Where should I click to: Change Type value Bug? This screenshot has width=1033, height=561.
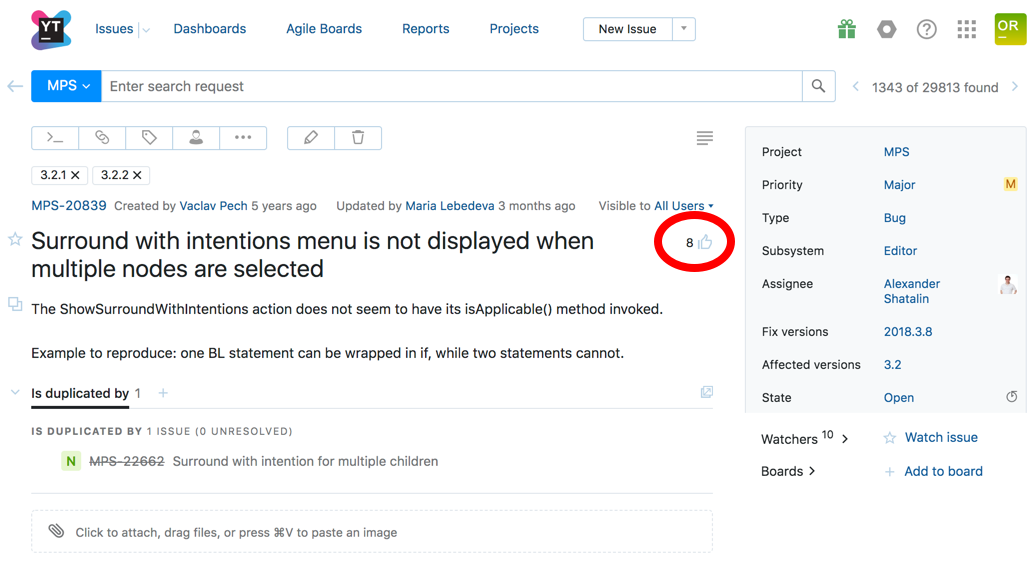click(895, 217)
